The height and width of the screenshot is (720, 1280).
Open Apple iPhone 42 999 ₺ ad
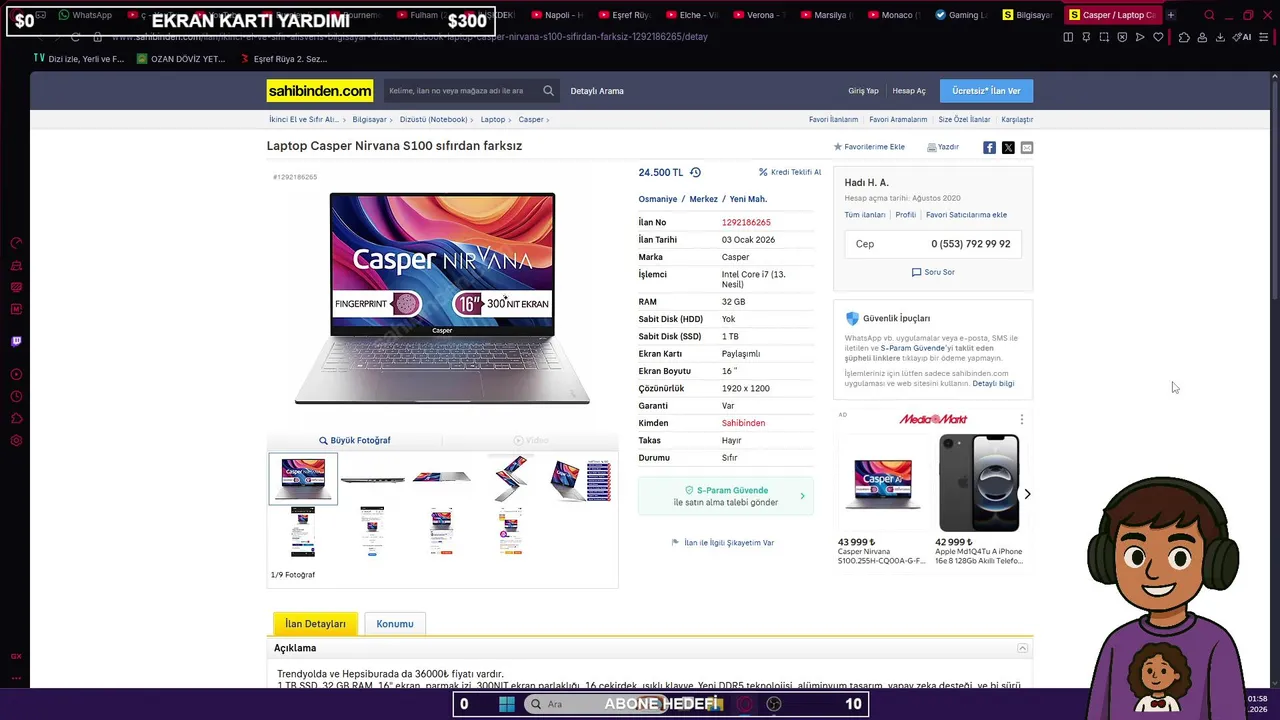[979, 500]
